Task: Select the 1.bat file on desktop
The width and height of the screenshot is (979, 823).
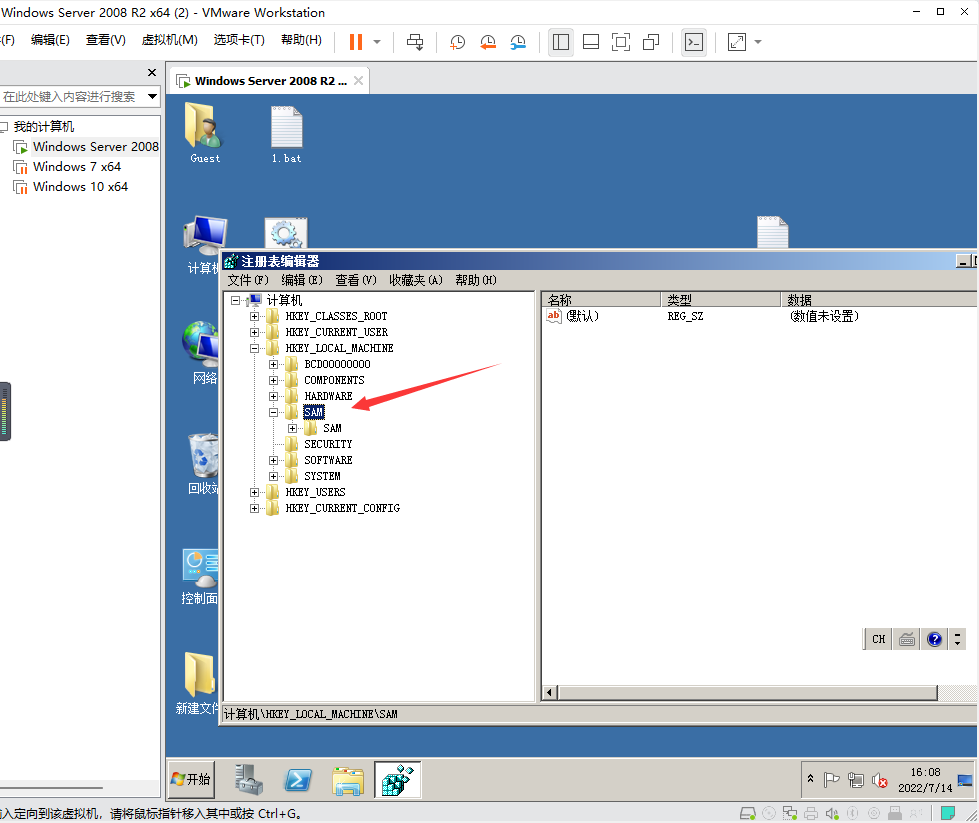Action: (x=287, y=134)
